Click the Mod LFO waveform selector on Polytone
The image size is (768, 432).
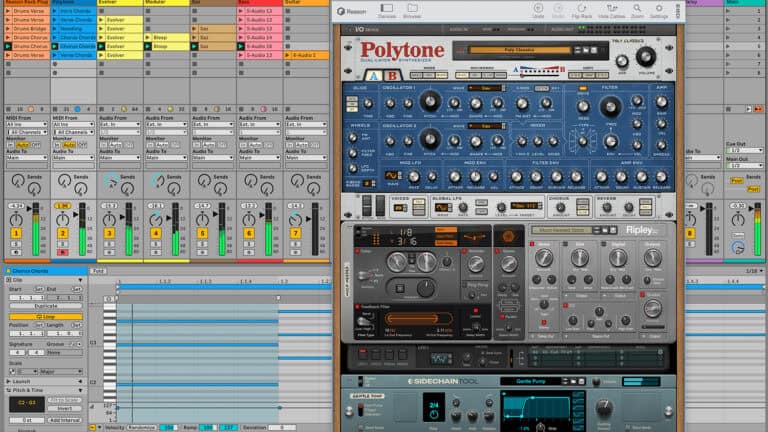[392, 175]
